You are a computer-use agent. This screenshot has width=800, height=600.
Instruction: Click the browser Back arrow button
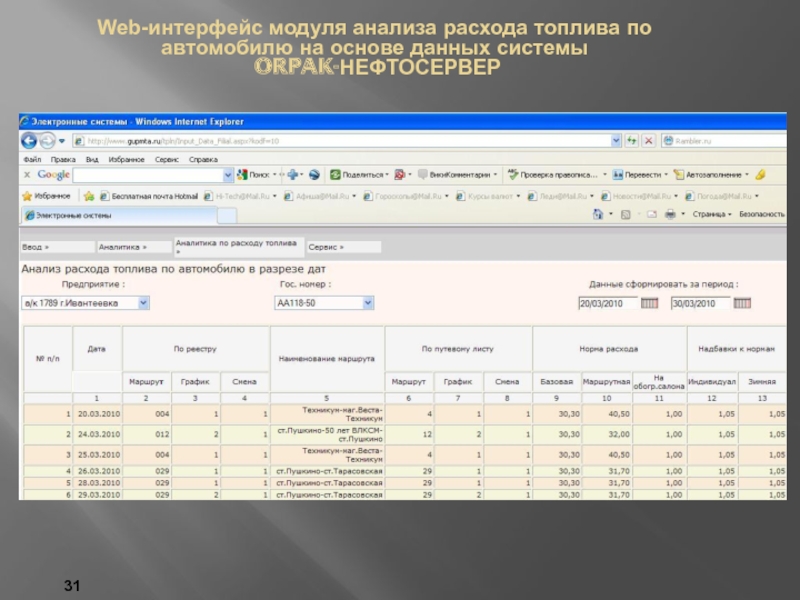[29, 140]
